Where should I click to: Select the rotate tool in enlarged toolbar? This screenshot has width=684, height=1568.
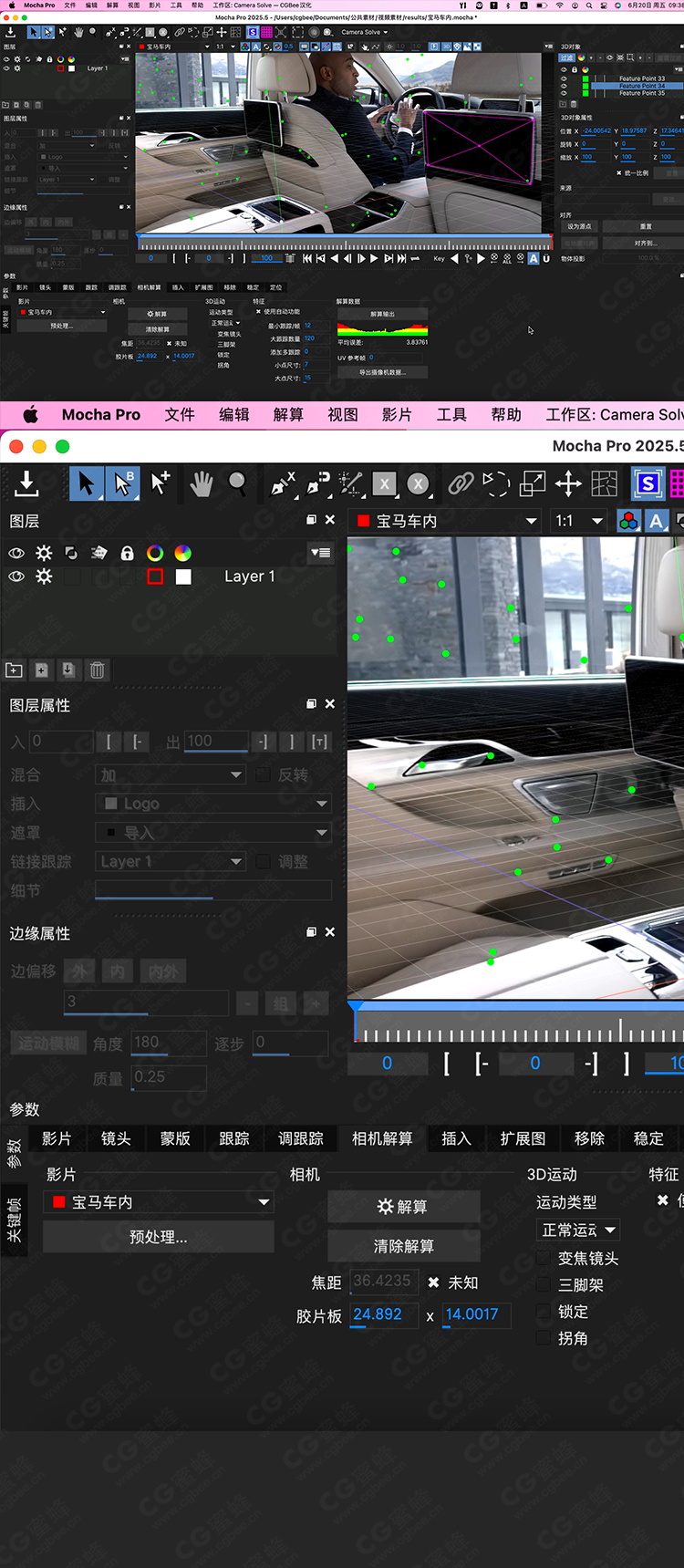[x=496, y=483]
